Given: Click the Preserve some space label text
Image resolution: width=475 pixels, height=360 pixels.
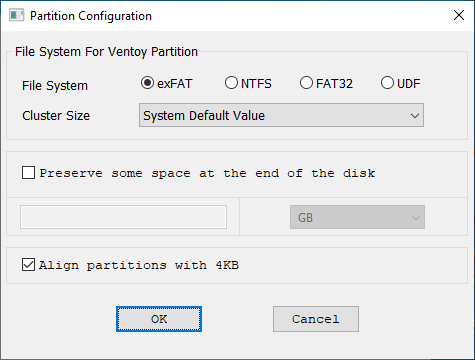Looking at the screenshot, I should pyautogui.click(x=207, y=173).
